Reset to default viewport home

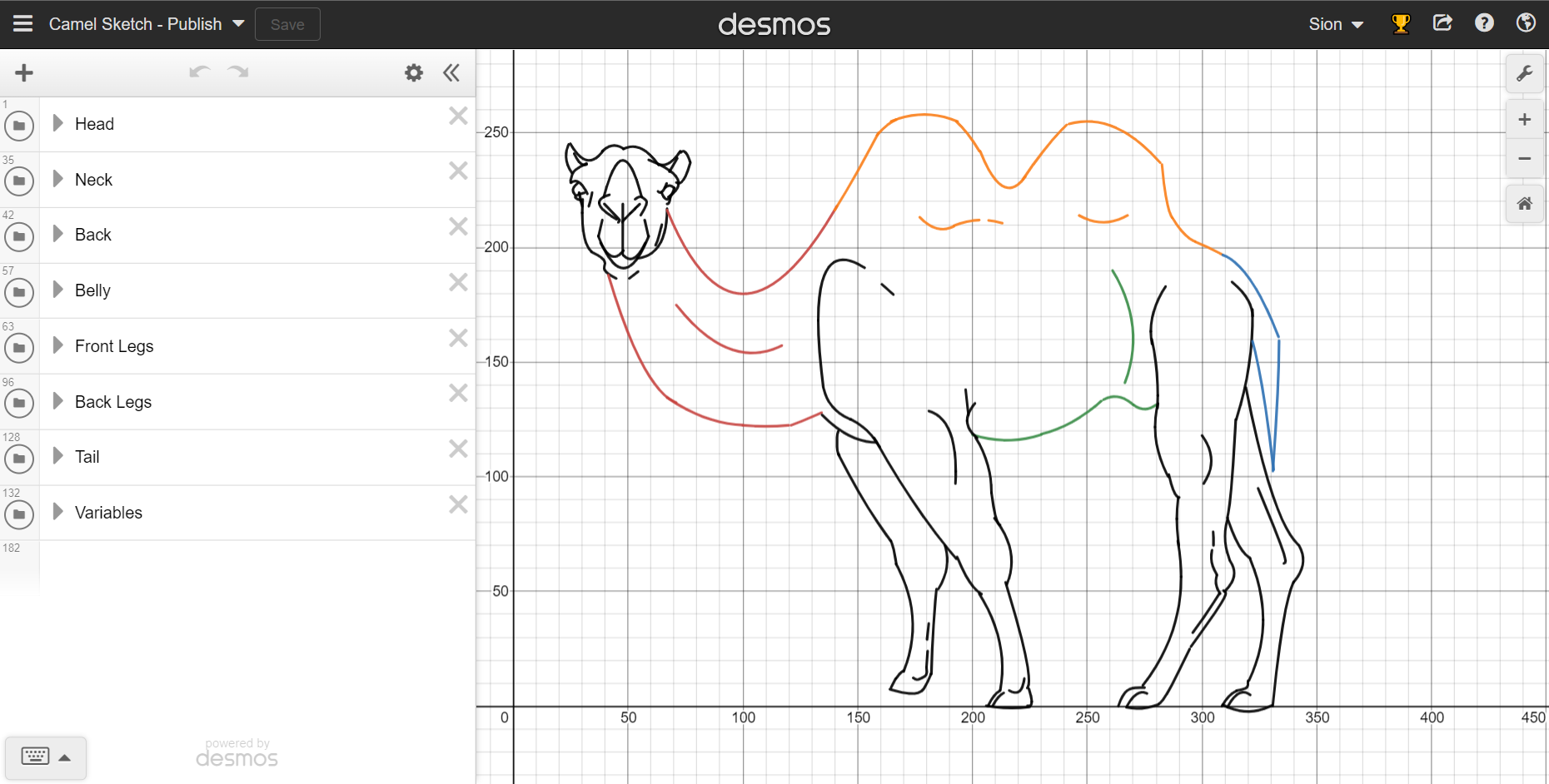pos(1525,204)
